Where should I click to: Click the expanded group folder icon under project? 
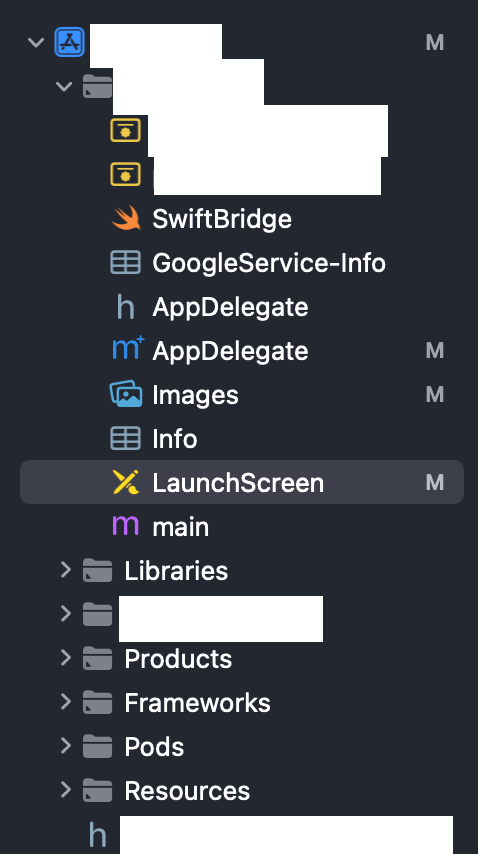point(97,86)
